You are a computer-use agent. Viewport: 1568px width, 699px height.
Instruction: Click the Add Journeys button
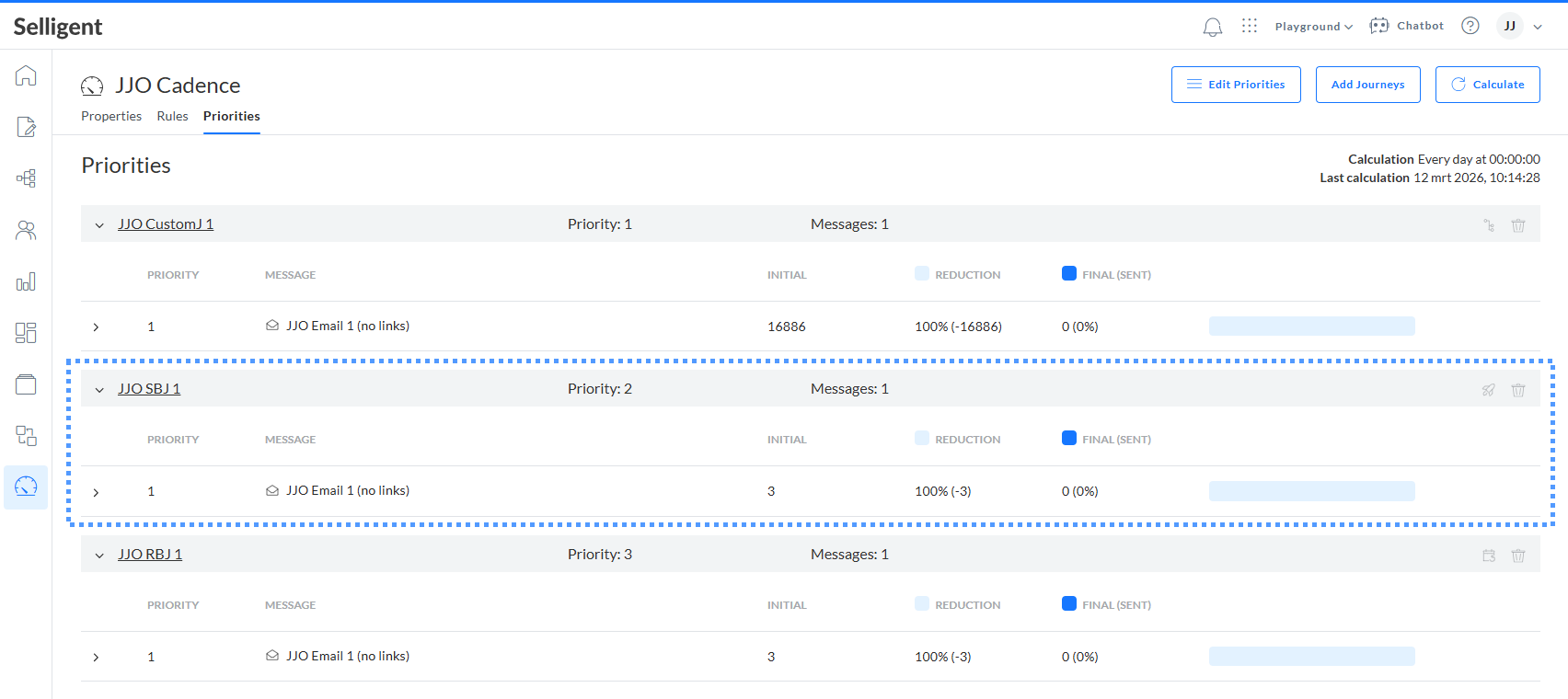[x=1367, y=85]
